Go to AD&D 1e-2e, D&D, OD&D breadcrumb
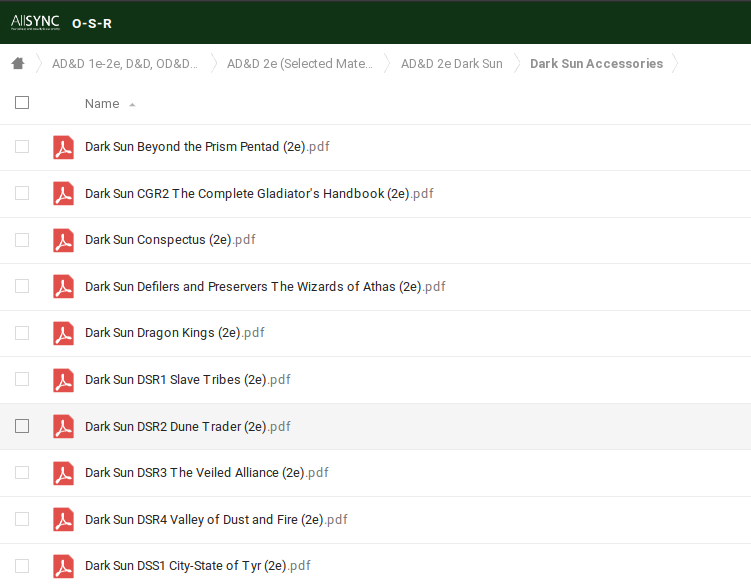751x588 pixels. click(x=125, y=64)
